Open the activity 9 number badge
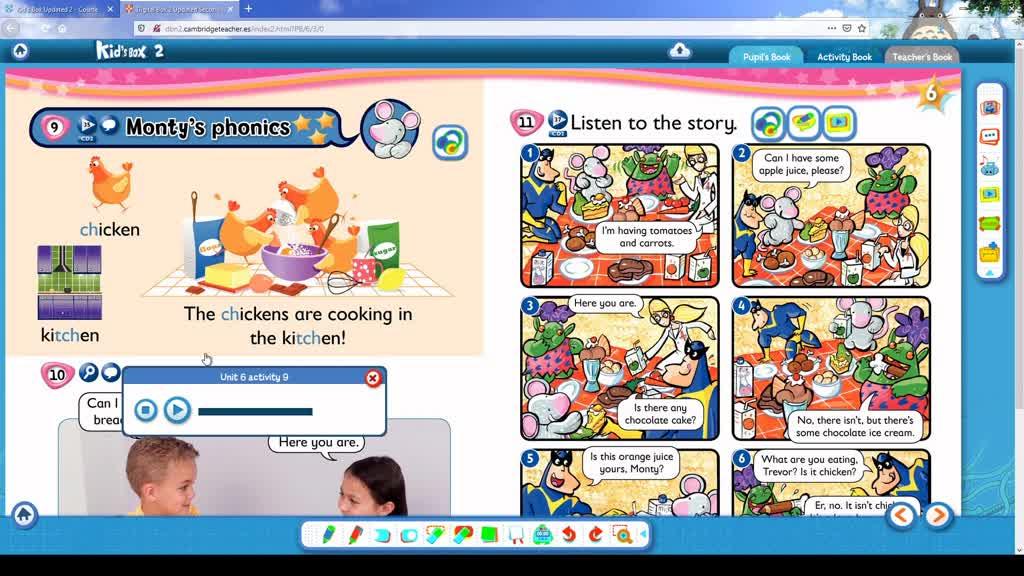The height and width of the screenshot is (576, 1024). tap(54, 127)
